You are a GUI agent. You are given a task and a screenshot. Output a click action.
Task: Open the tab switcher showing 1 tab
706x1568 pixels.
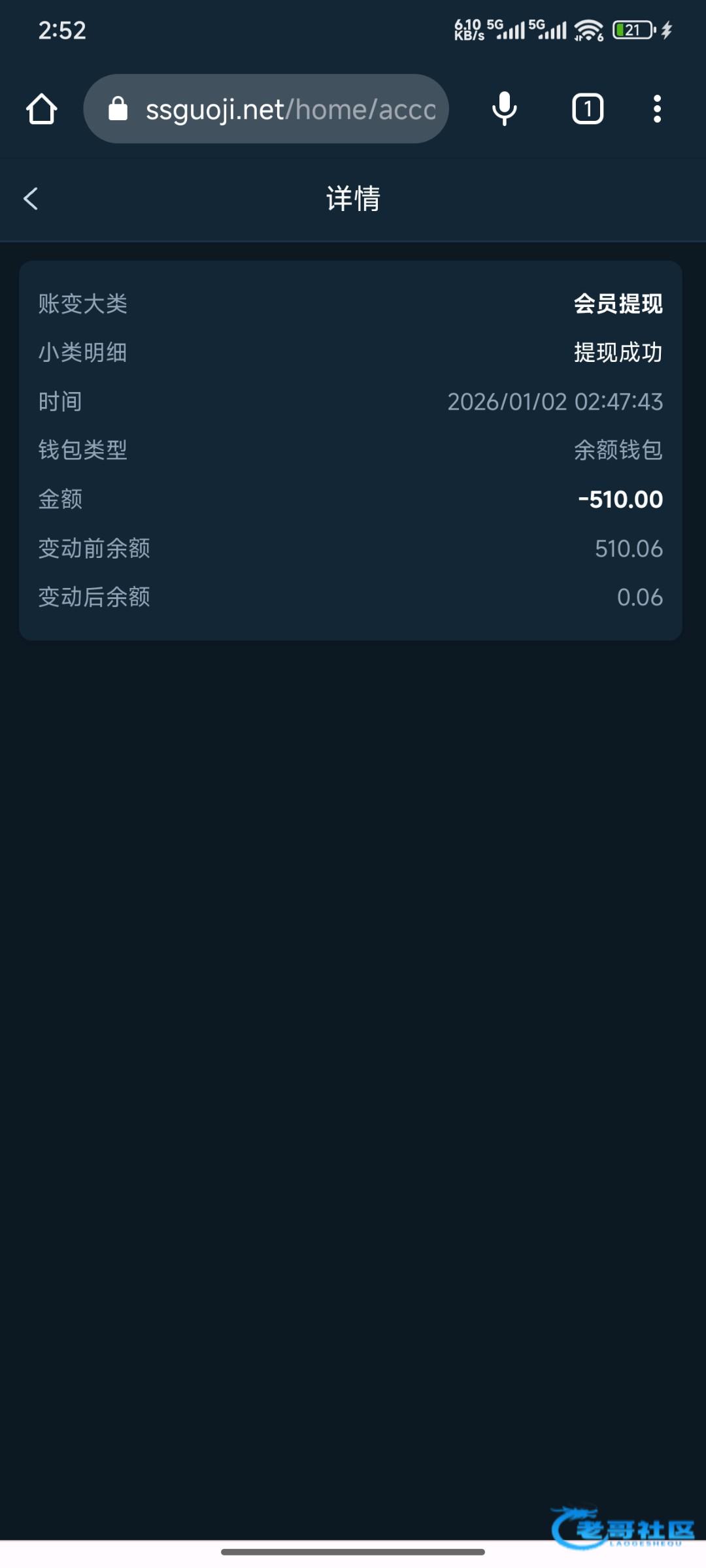click(x=587, y=109)
